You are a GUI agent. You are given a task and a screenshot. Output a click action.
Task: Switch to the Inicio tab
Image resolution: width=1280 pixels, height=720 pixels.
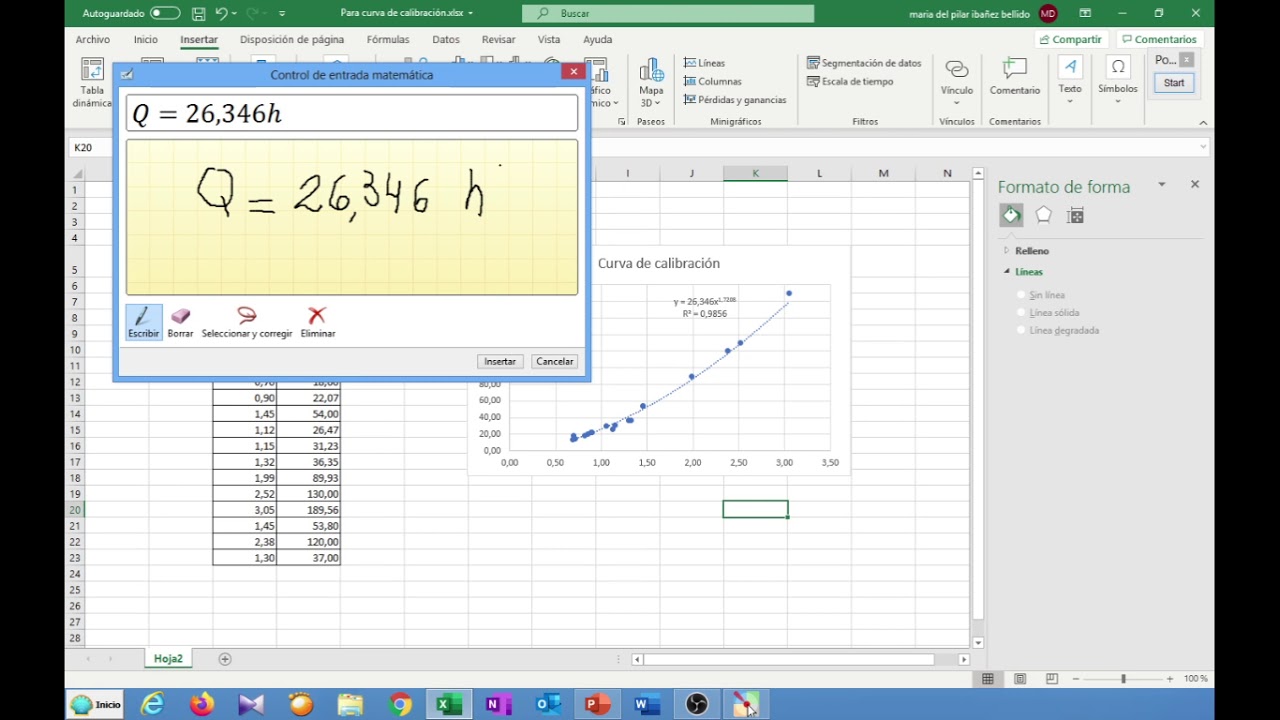[146, 39]
